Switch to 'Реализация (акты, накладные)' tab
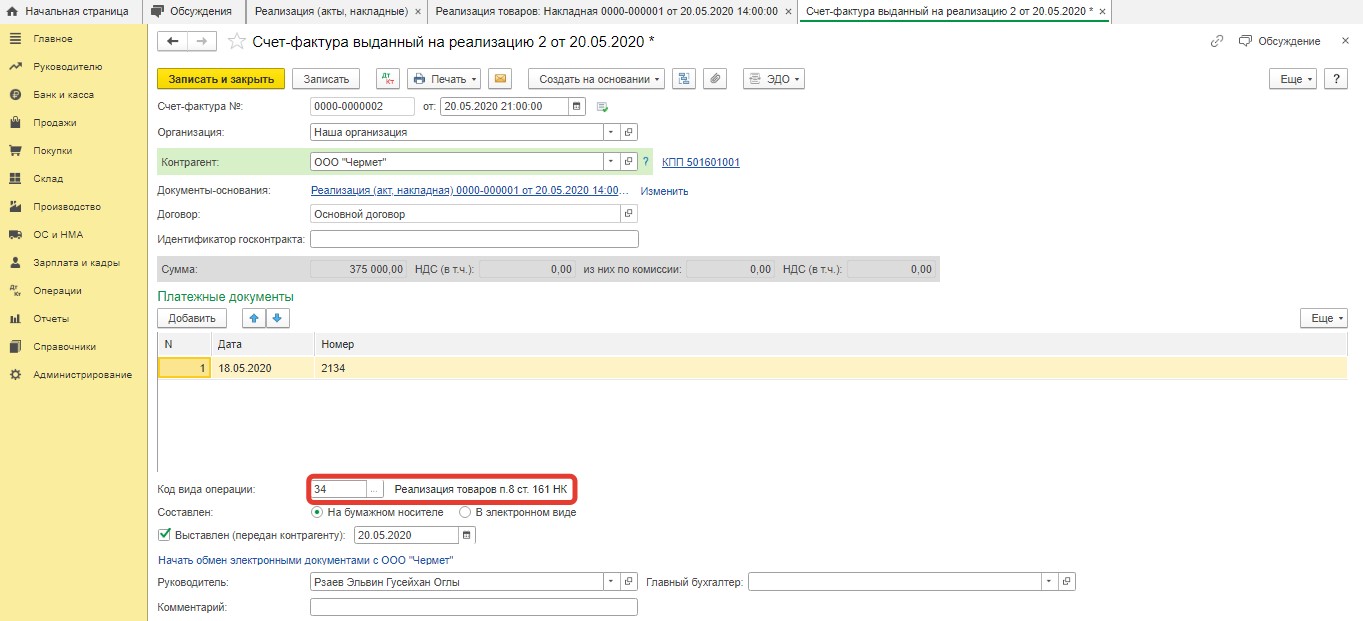 click(331, 12)
